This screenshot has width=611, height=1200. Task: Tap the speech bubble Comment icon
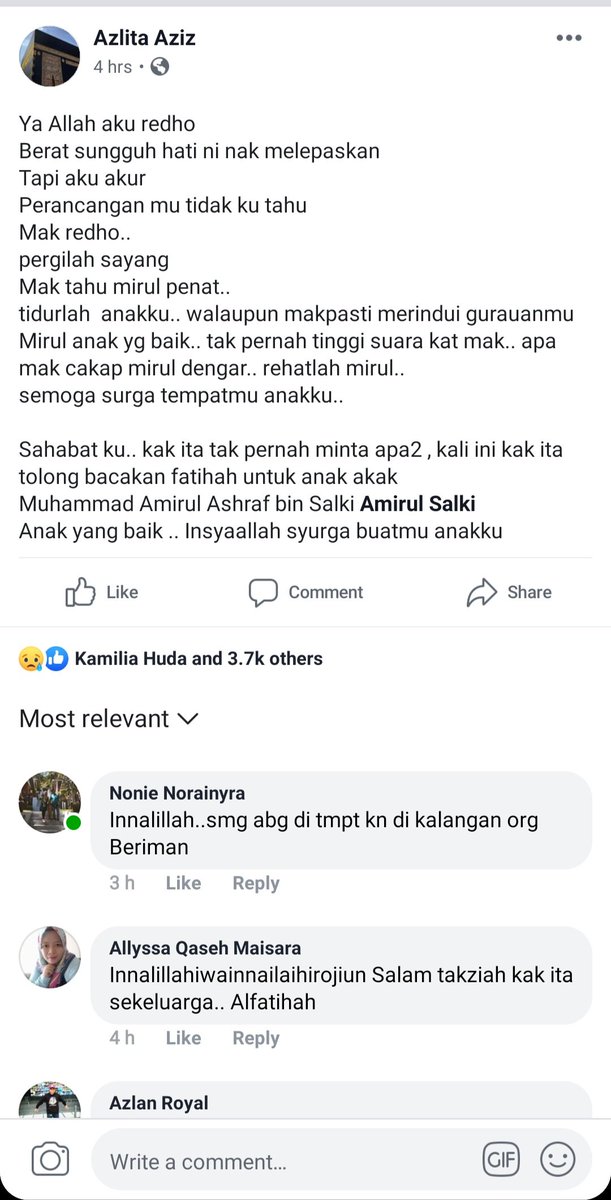click(263, 593)
